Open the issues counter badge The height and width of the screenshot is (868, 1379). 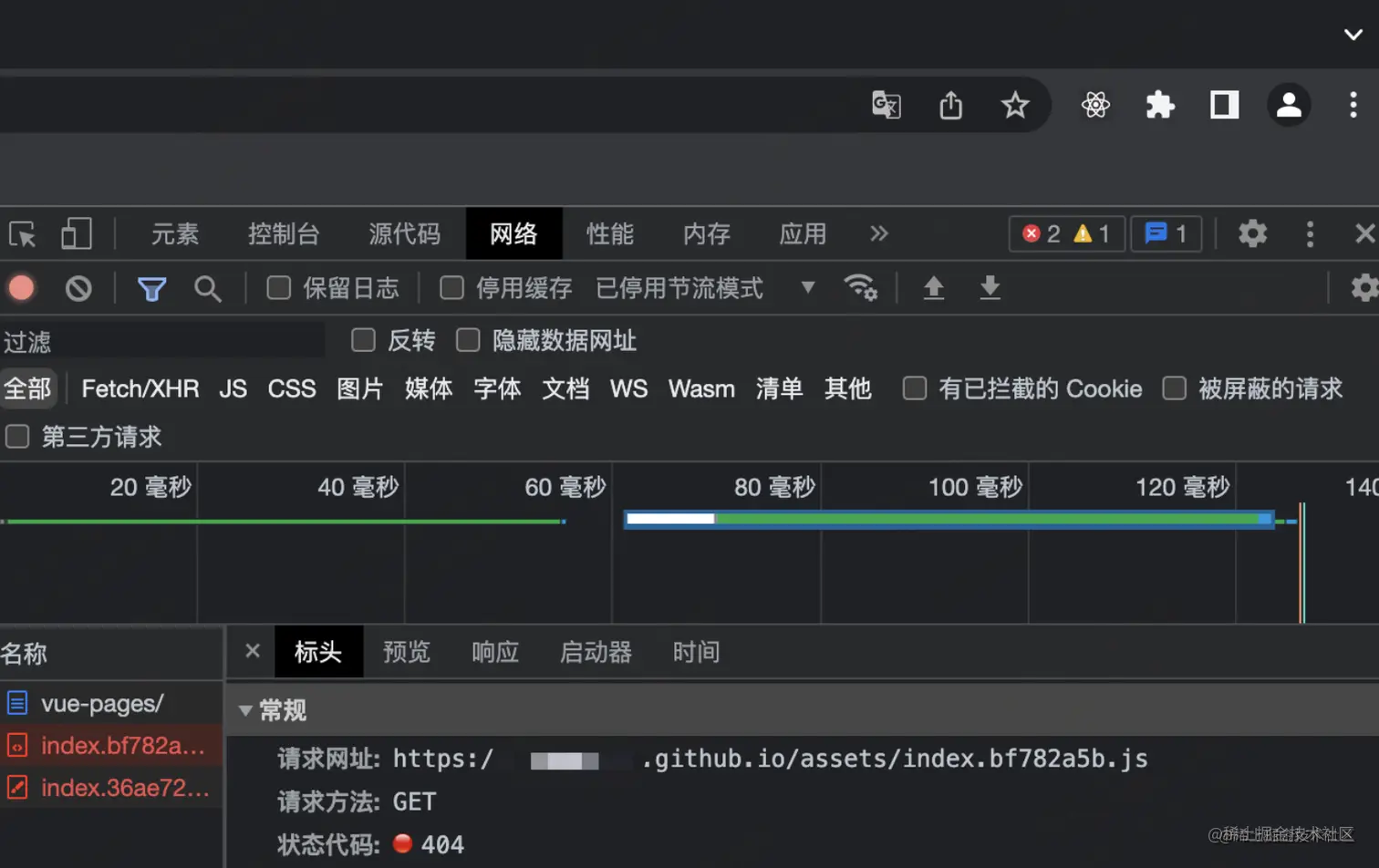[x=1166, y=234]
